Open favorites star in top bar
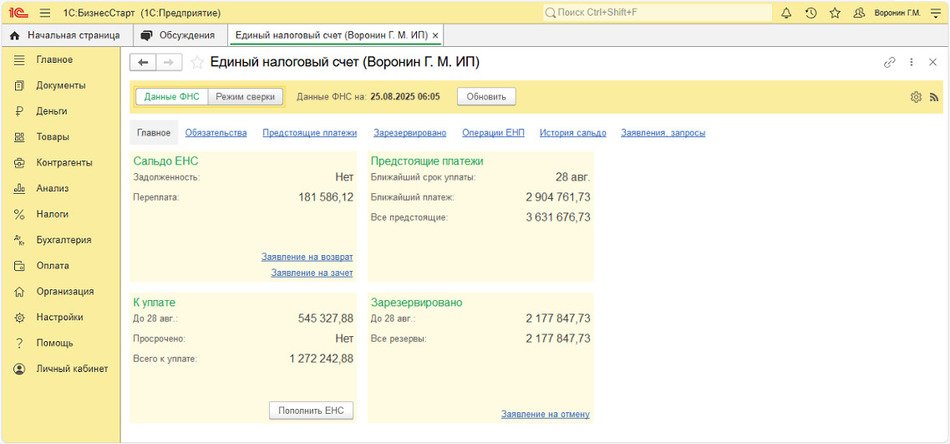The image size is (950, 444). (835, 13)
